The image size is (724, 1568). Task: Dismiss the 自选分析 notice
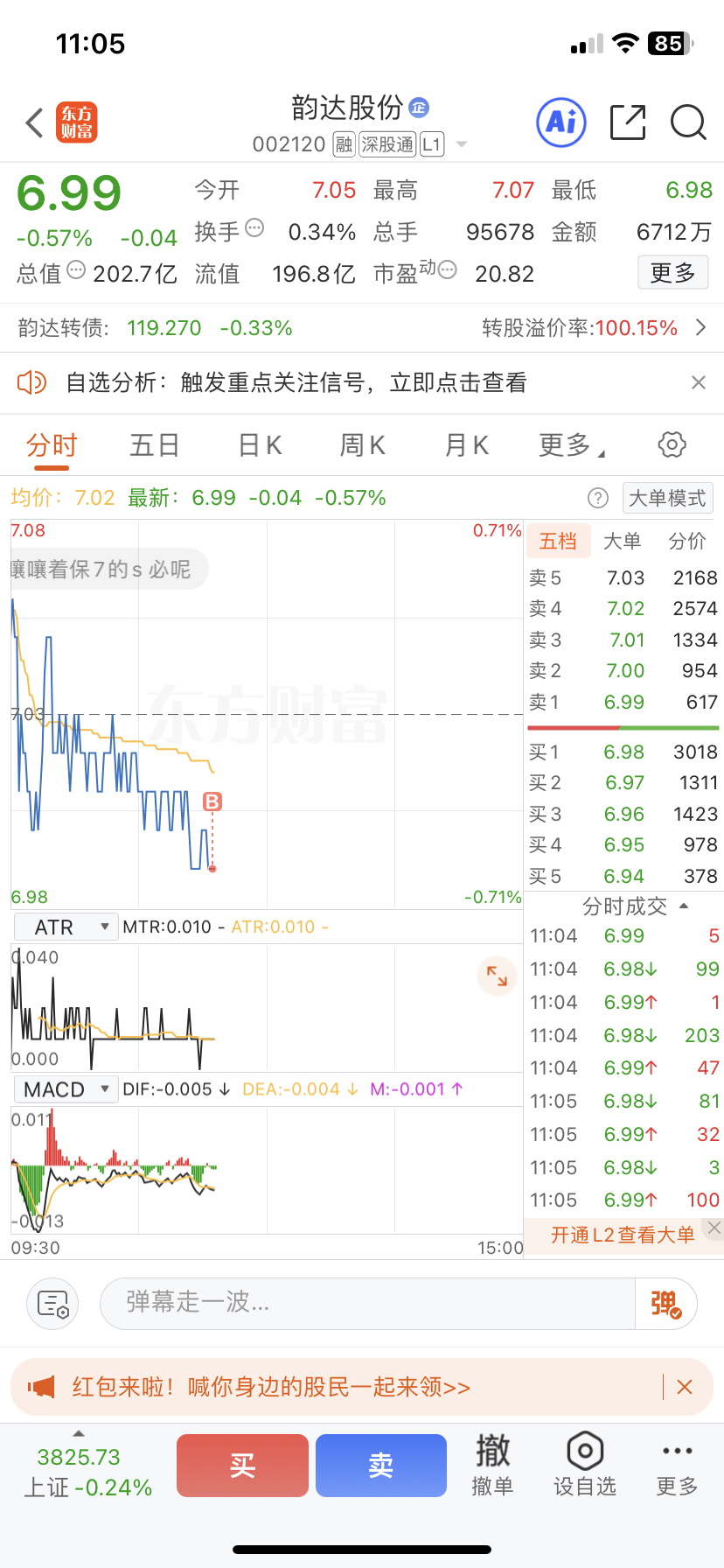click(698, 382)
